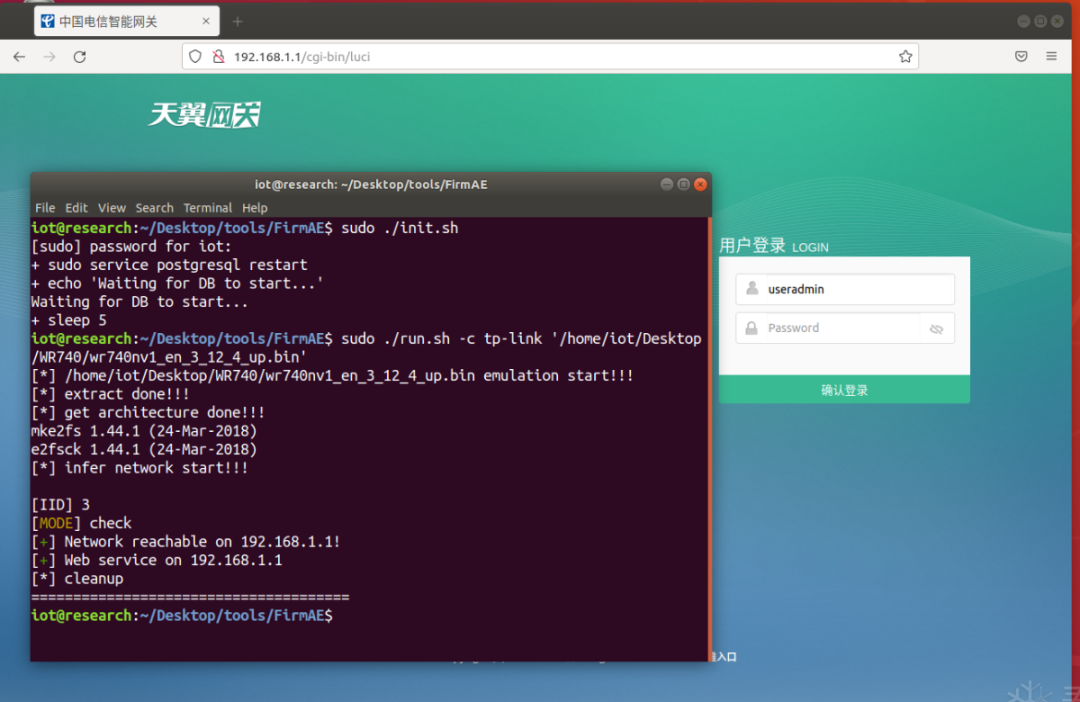Click the 'infer network start!!!' line
This screenshot has width=1080, height=702.
click(x=140, y=468)
